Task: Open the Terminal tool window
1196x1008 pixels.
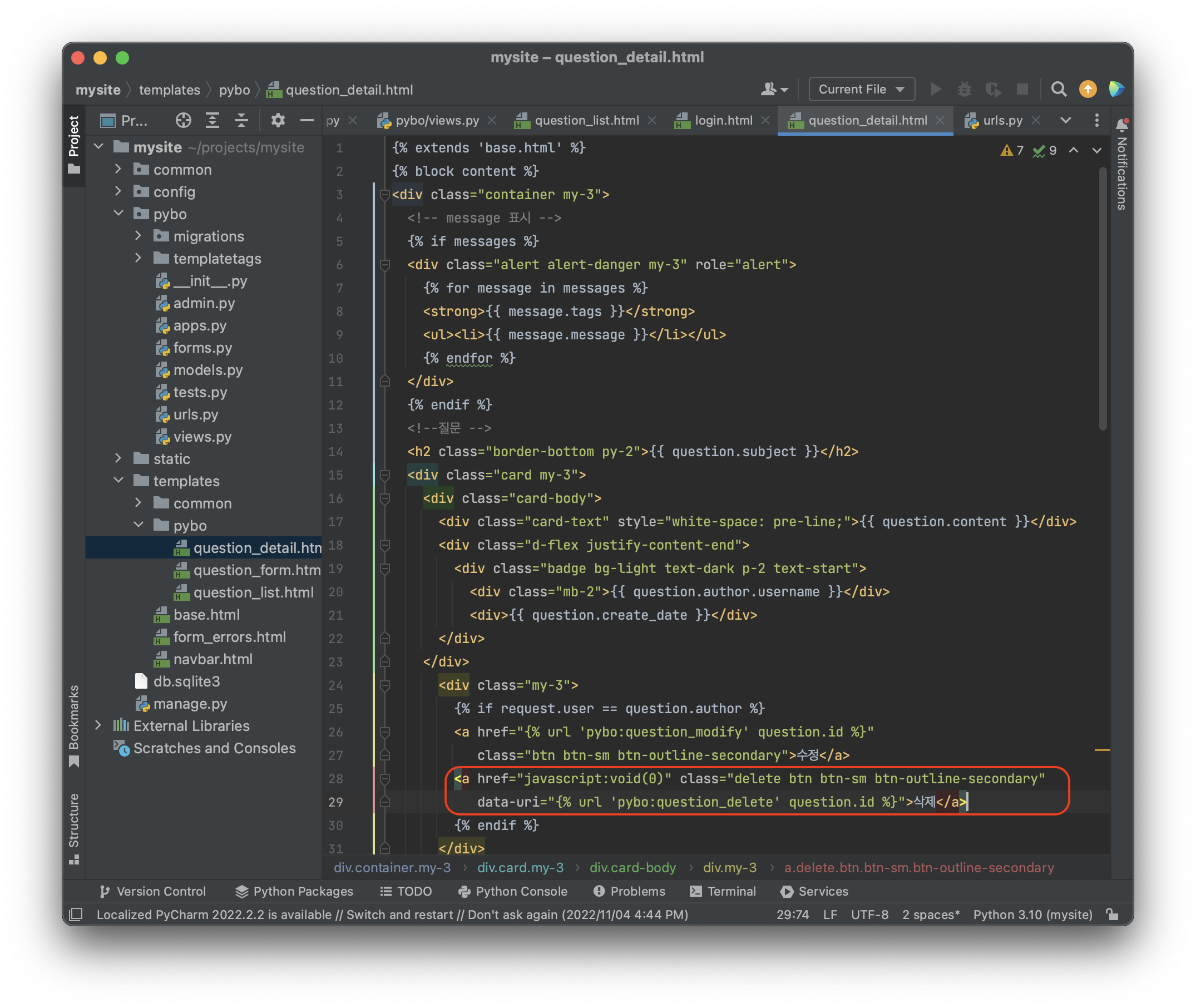Action: [723, 891]
